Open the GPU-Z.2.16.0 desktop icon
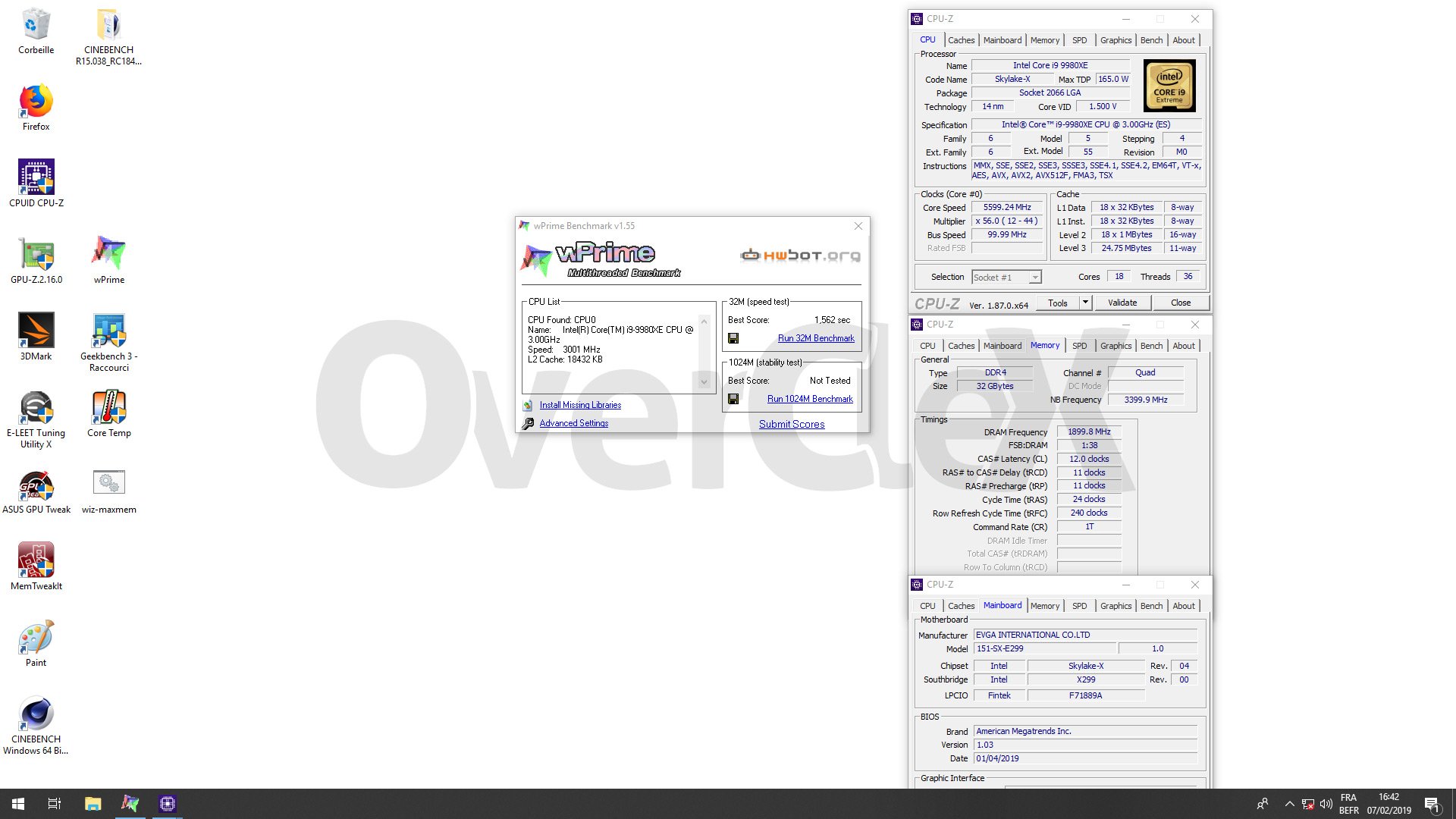The height and width of the screenshot is (819, 1456). click(36, 260)
